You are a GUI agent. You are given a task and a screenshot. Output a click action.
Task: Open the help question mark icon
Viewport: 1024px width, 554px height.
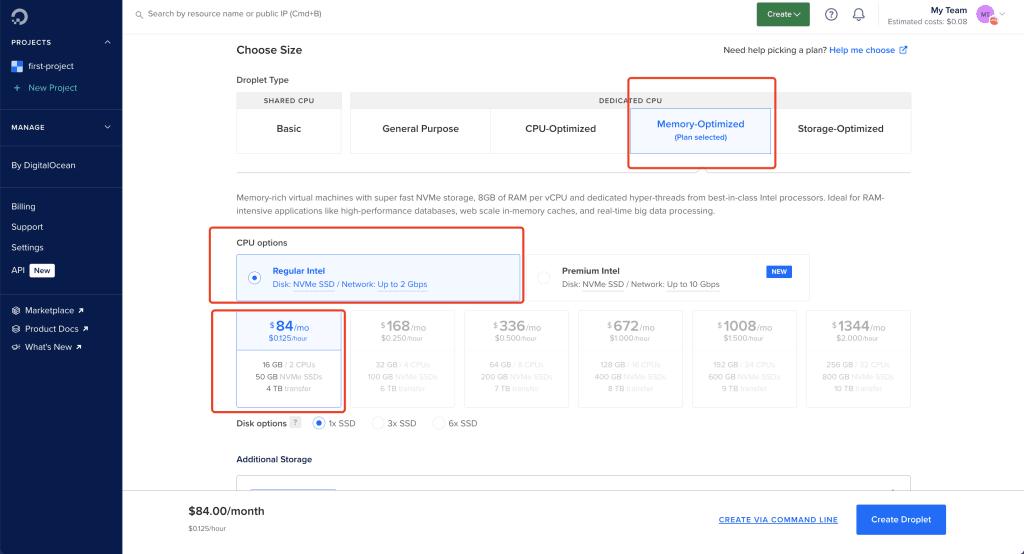pos(831,14)
